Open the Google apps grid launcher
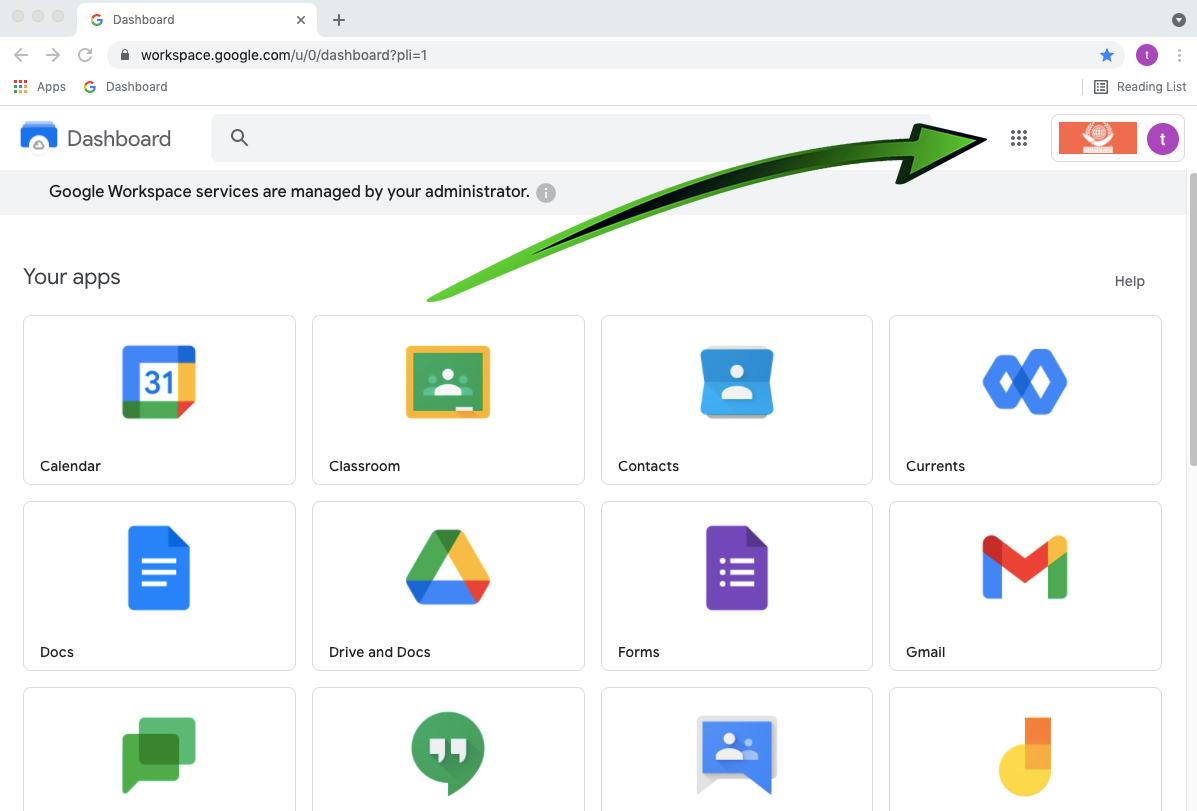 coord(1018,138)
